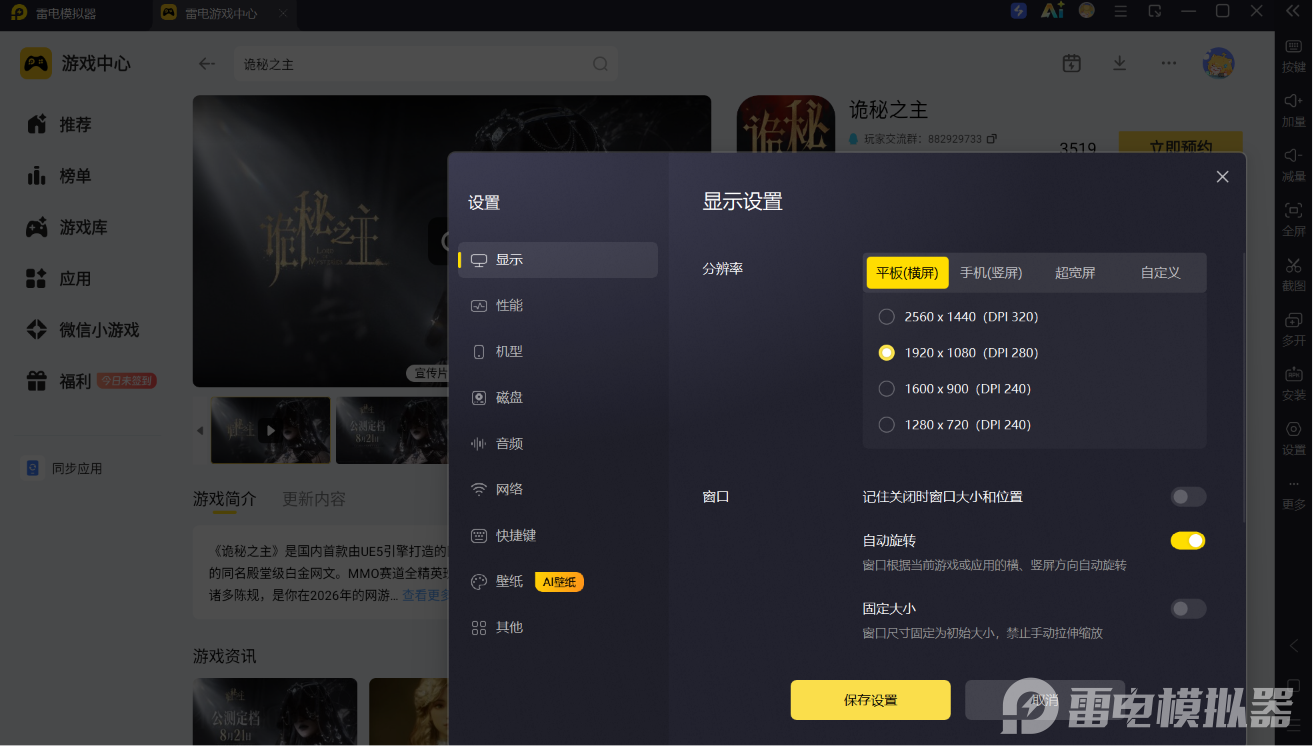The image size is (1313, 746).
Task: Click the window resize icon in title bar
Action: tap(1155, 11)
